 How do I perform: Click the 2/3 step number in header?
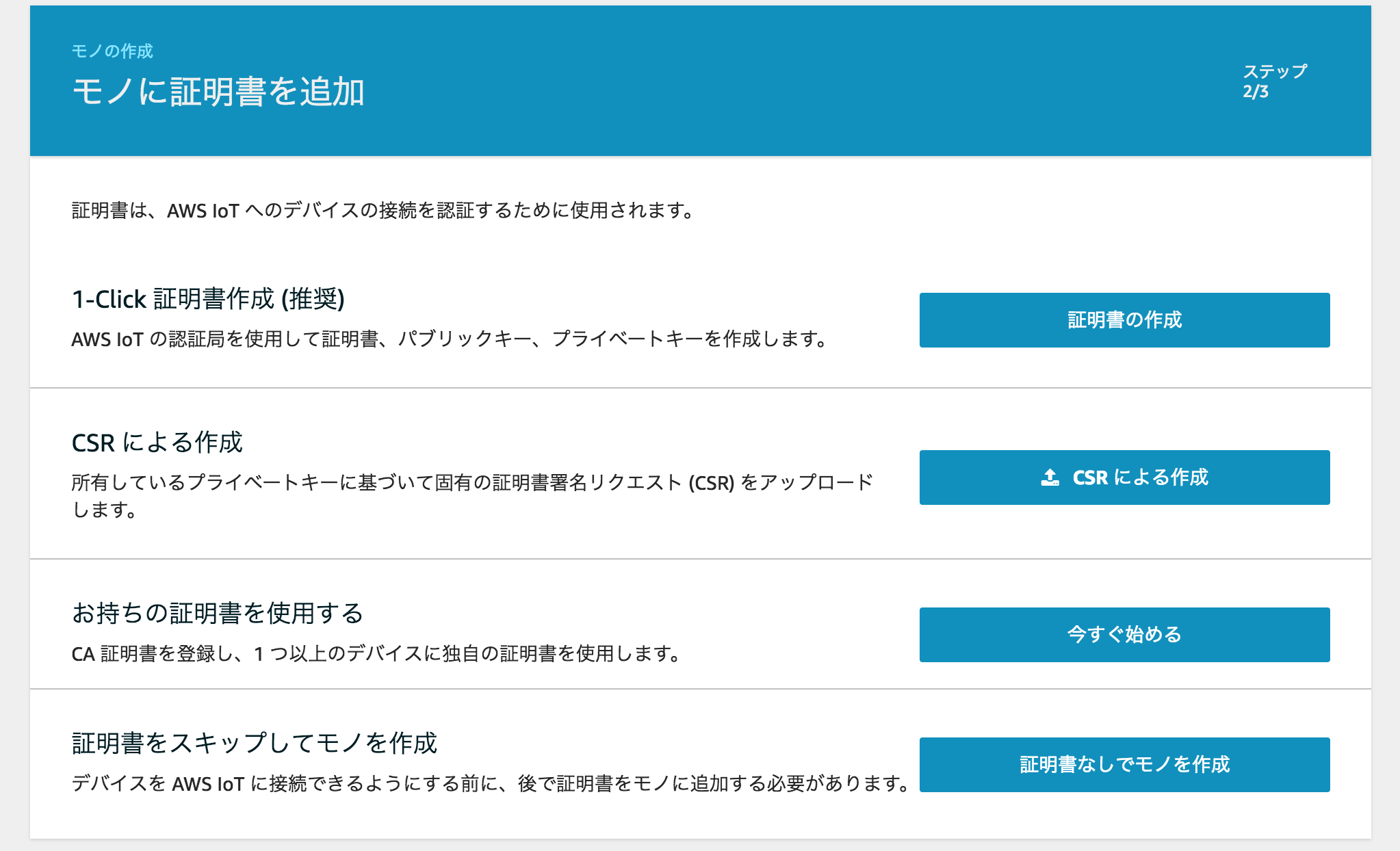coord(1256,92)
